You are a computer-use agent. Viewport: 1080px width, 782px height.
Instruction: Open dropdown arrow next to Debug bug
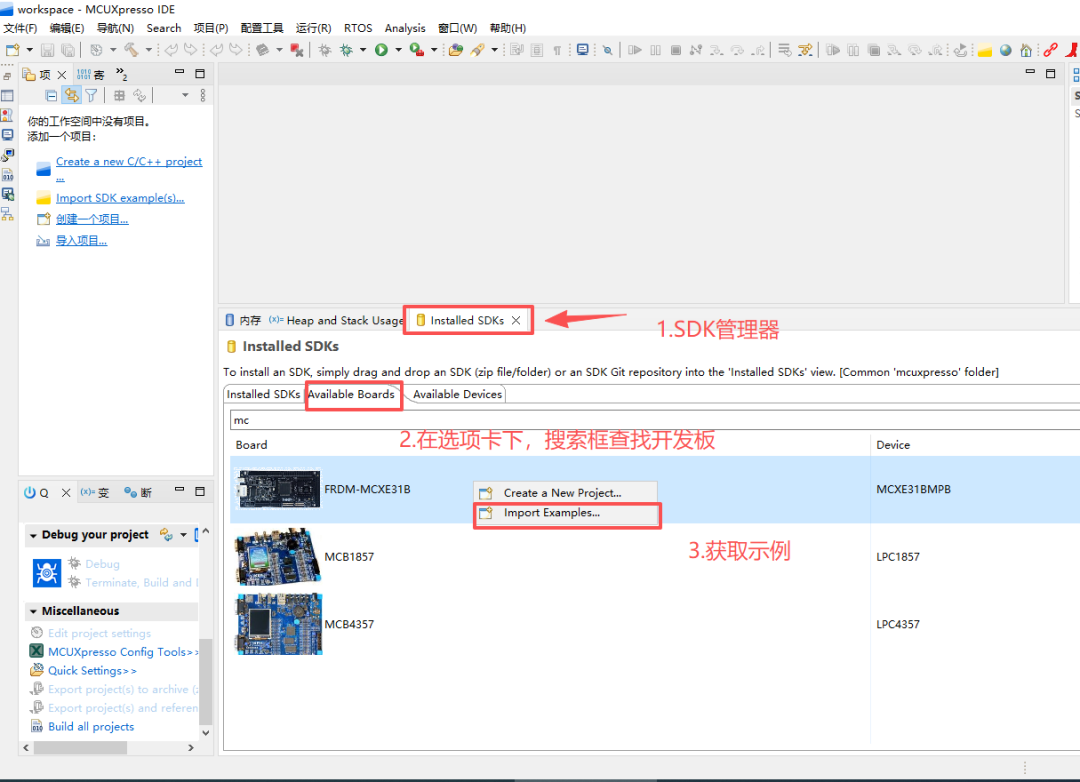tap(363, 50)
